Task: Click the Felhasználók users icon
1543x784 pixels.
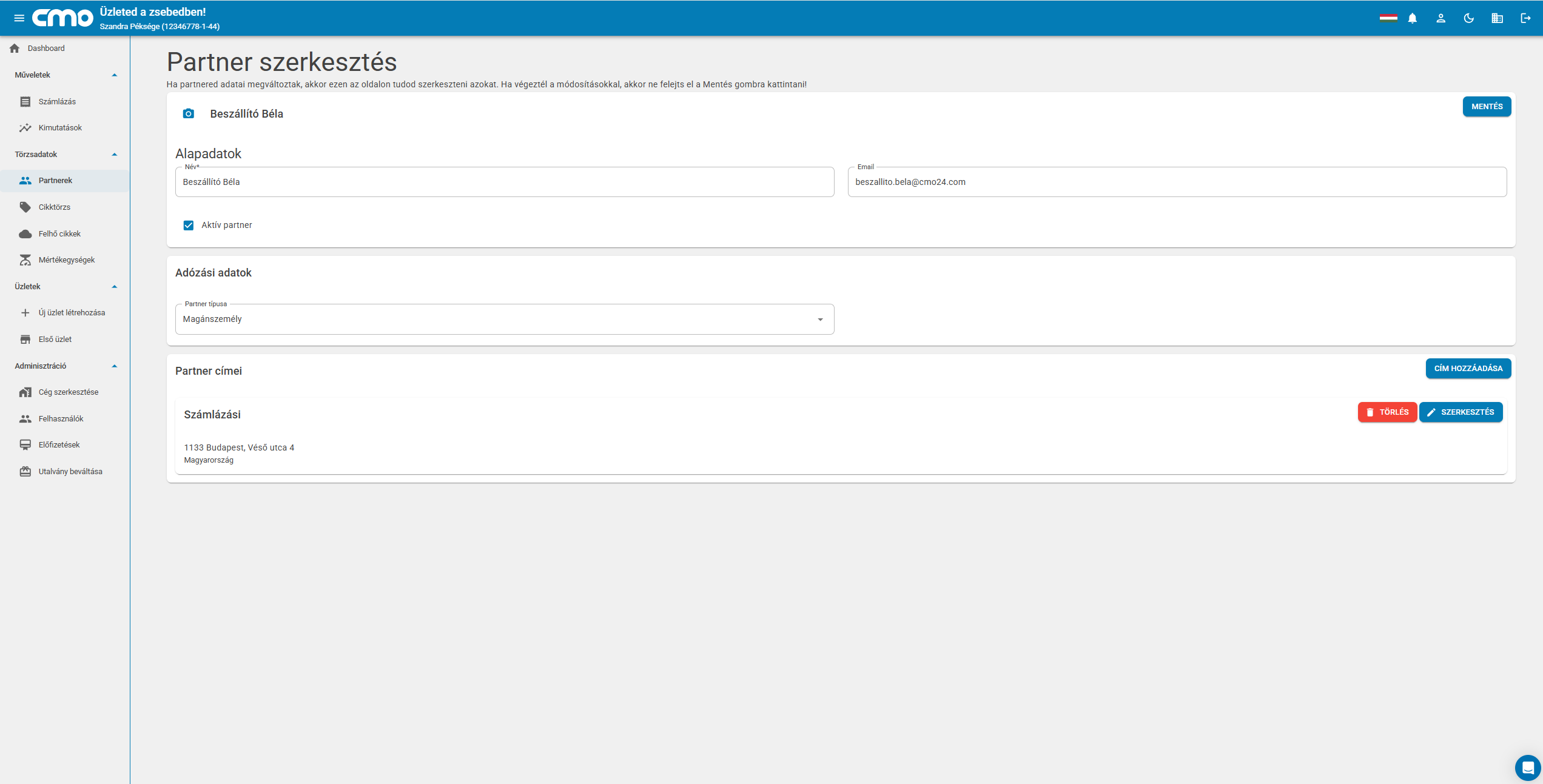Action: tap(25, 419)
